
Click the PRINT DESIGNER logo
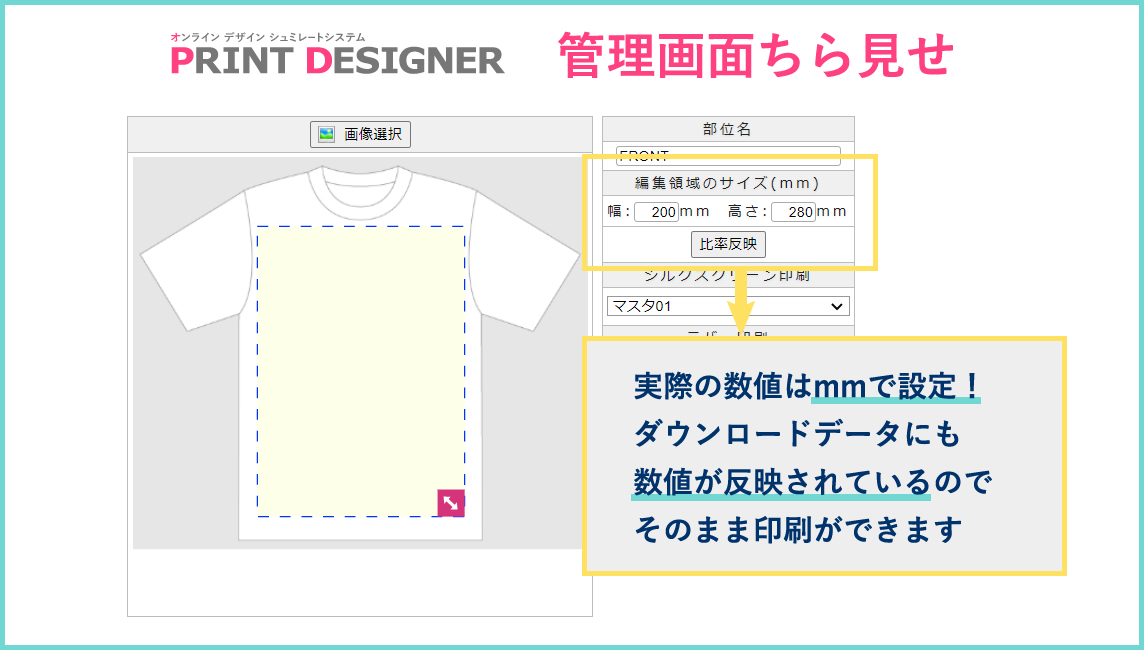(x=337, y=54)
